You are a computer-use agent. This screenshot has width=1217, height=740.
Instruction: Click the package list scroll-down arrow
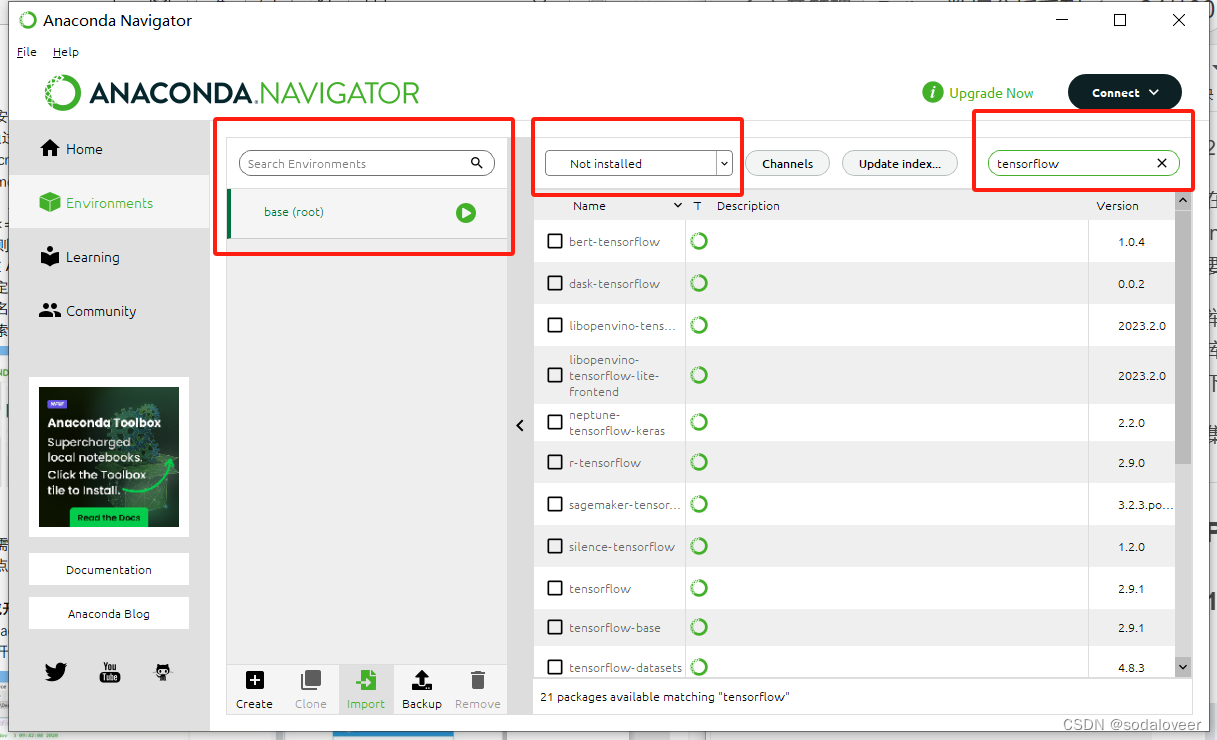click(1183, 666)
